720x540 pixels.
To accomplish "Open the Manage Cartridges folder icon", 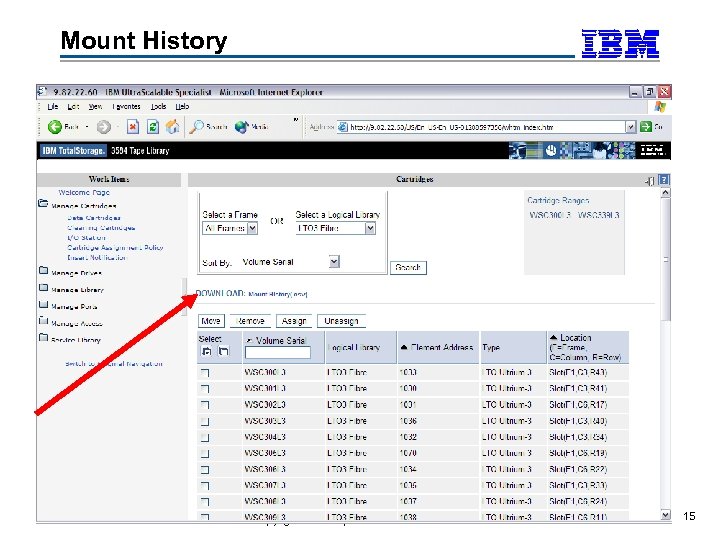I will [x=43, y=203].
